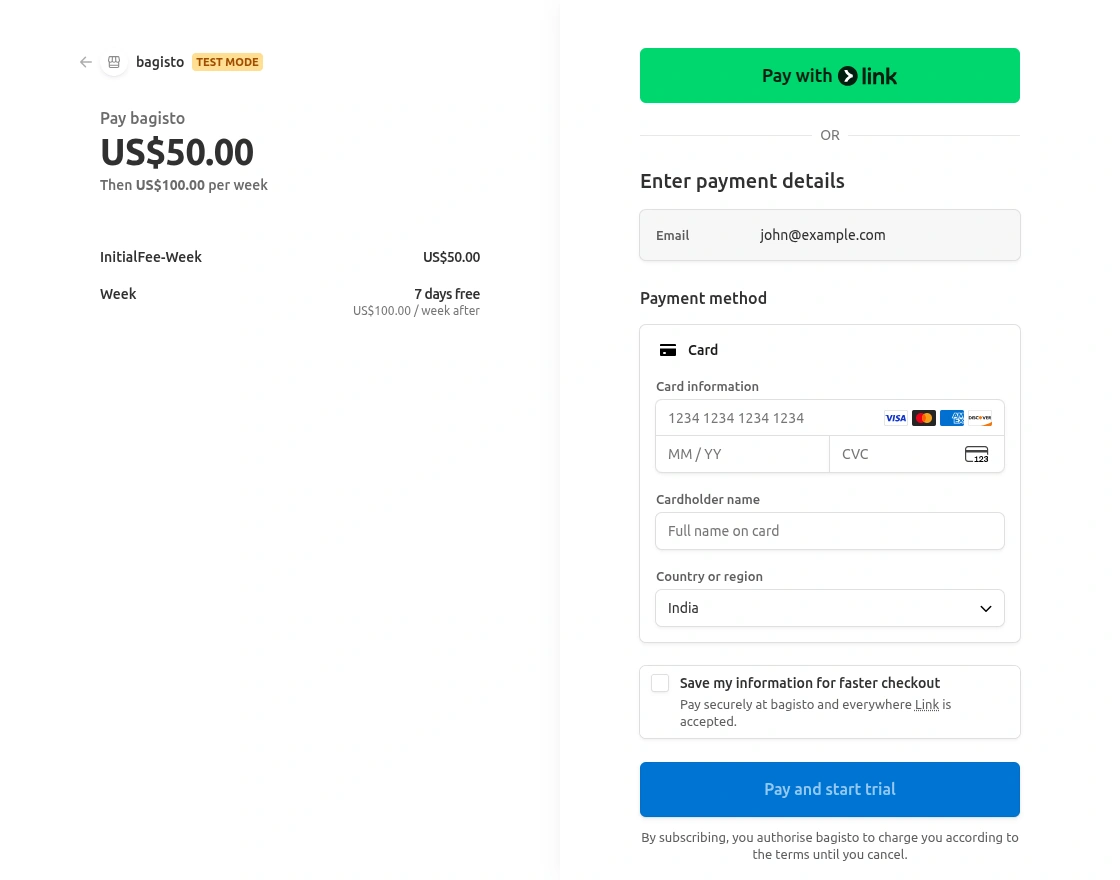This screenshot has width=1120, height=880.
Task: Open the Country or region dropdown
Action: click(x=829, y=608)
